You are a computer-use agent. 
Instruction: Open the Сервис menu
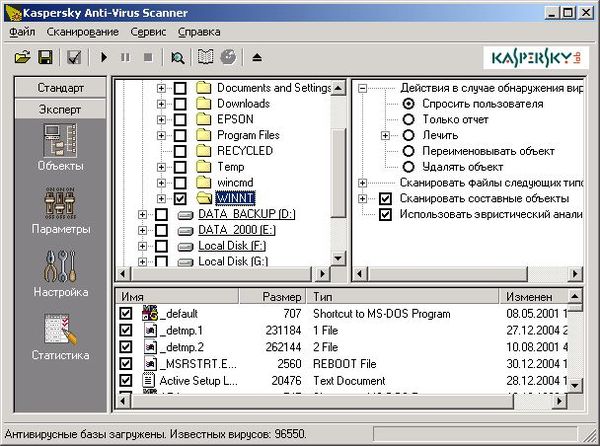[x=148, y=32]
